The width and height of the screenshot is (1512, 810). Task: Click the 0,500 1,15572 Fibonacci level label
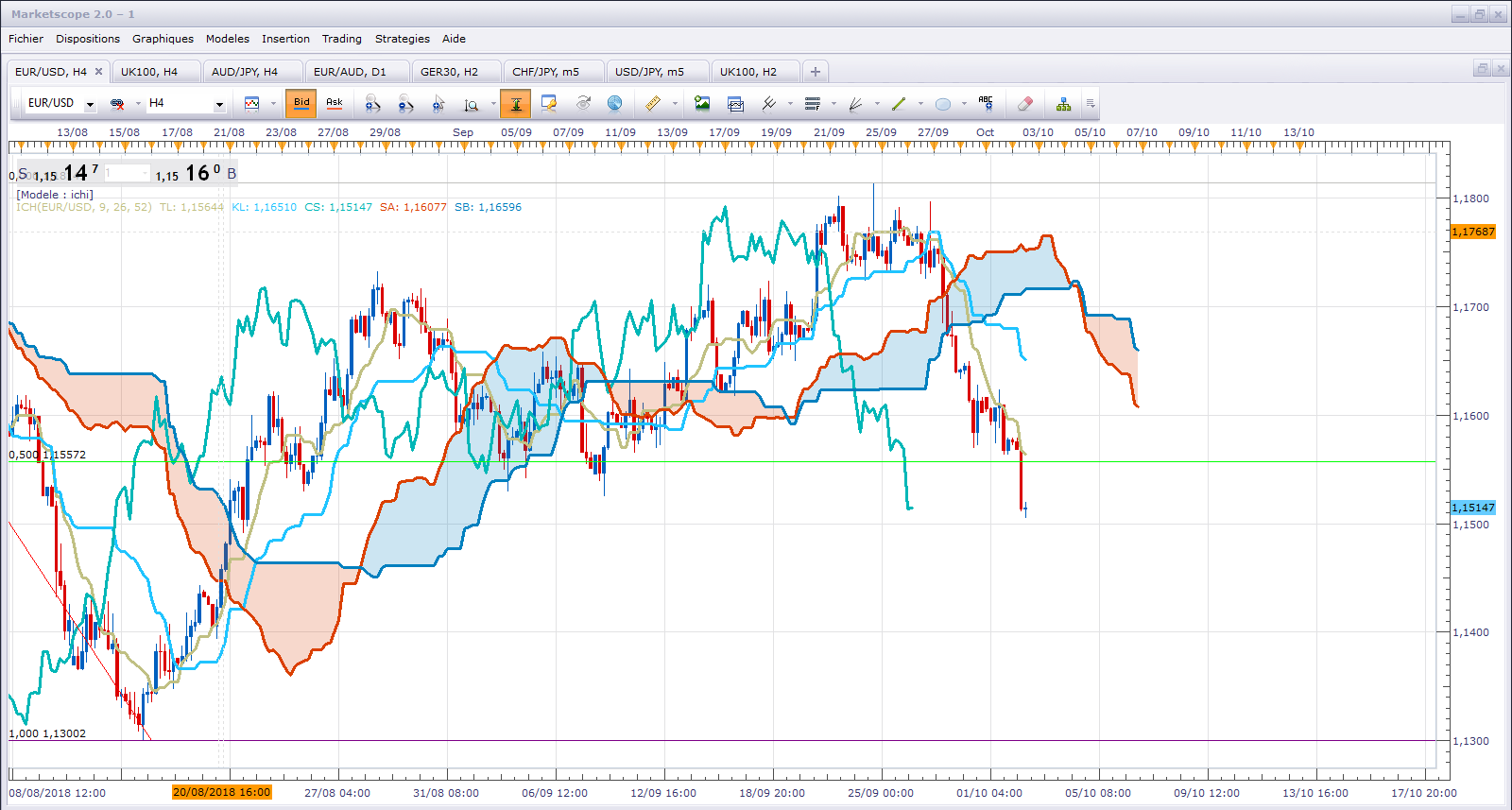47,455
